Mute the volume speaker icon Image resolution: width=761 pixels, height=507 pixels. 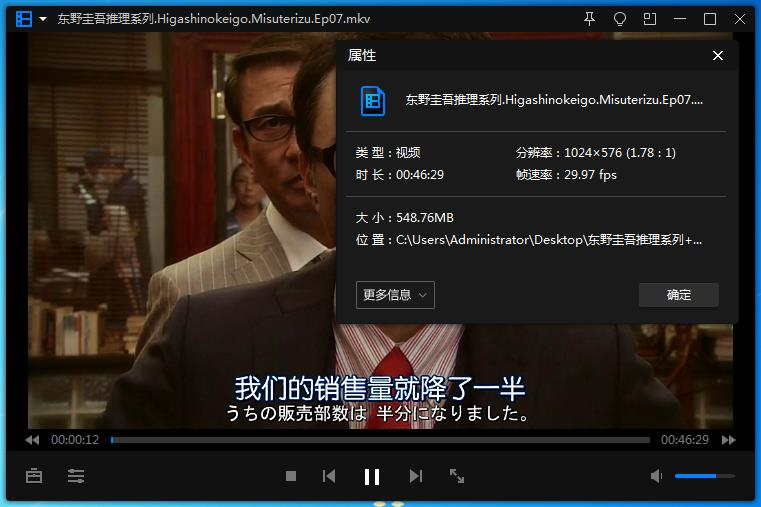(656, 476)
